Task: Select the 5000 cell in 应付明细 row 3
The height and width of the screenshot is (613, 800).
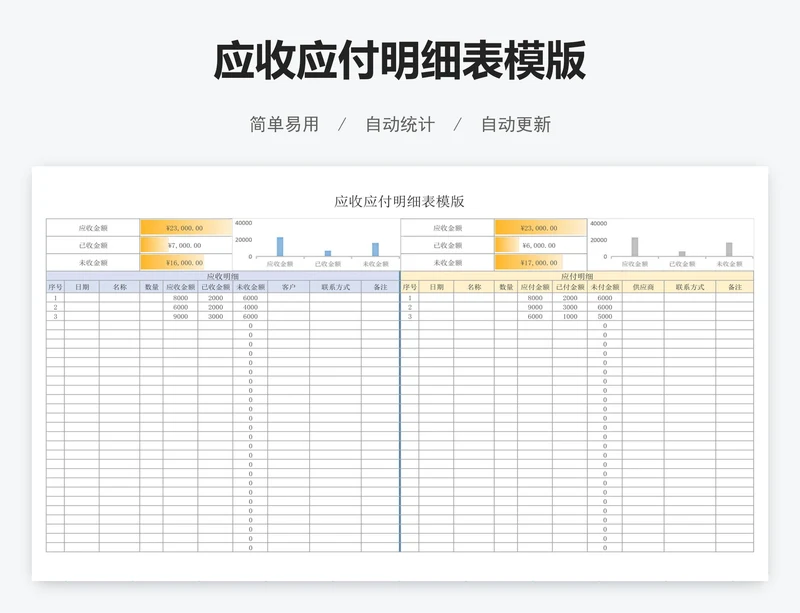Action: click(x=605, y=316)
